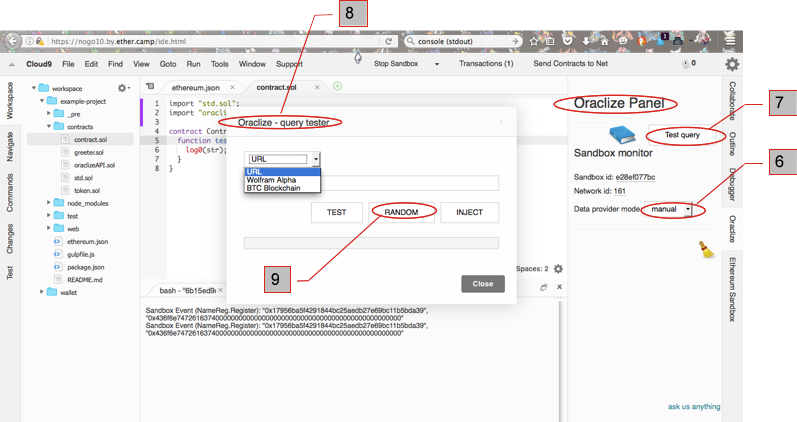The width and height of the screenshot is (797, 422).
Task: Click the browser back arrow button
Action: pos(12,41)
